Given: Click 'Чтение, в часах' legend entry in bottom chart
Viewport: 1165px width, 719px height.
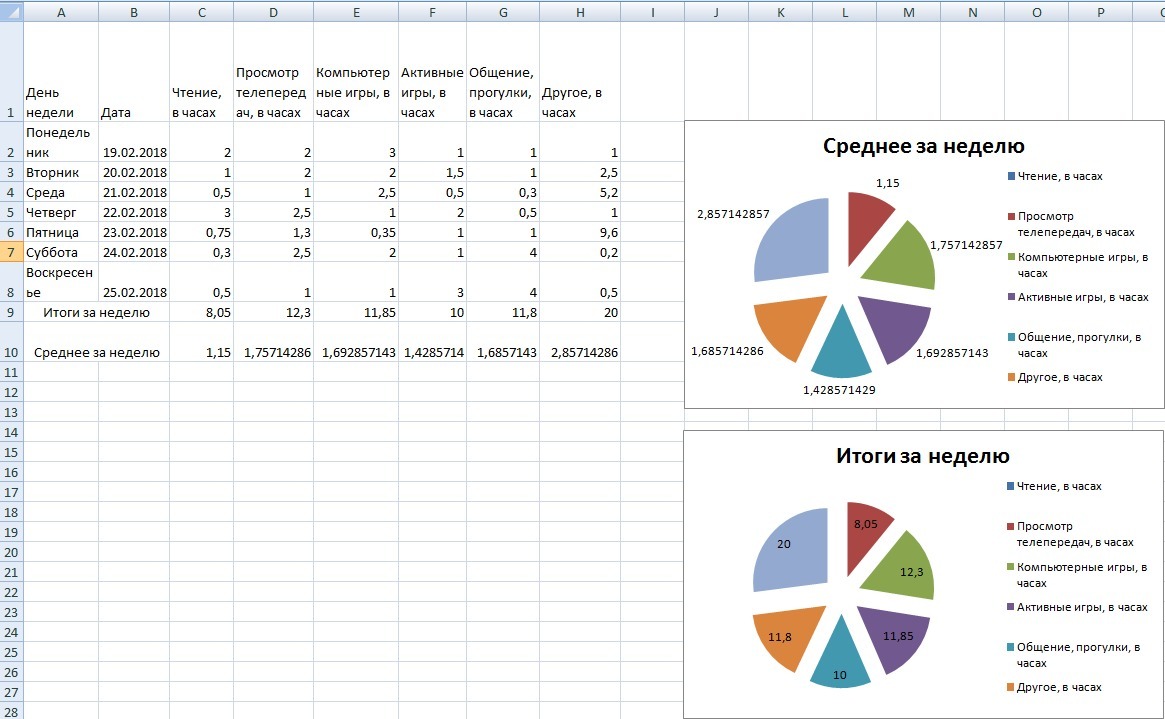Looking at the screenshot, I should 1058,486.
